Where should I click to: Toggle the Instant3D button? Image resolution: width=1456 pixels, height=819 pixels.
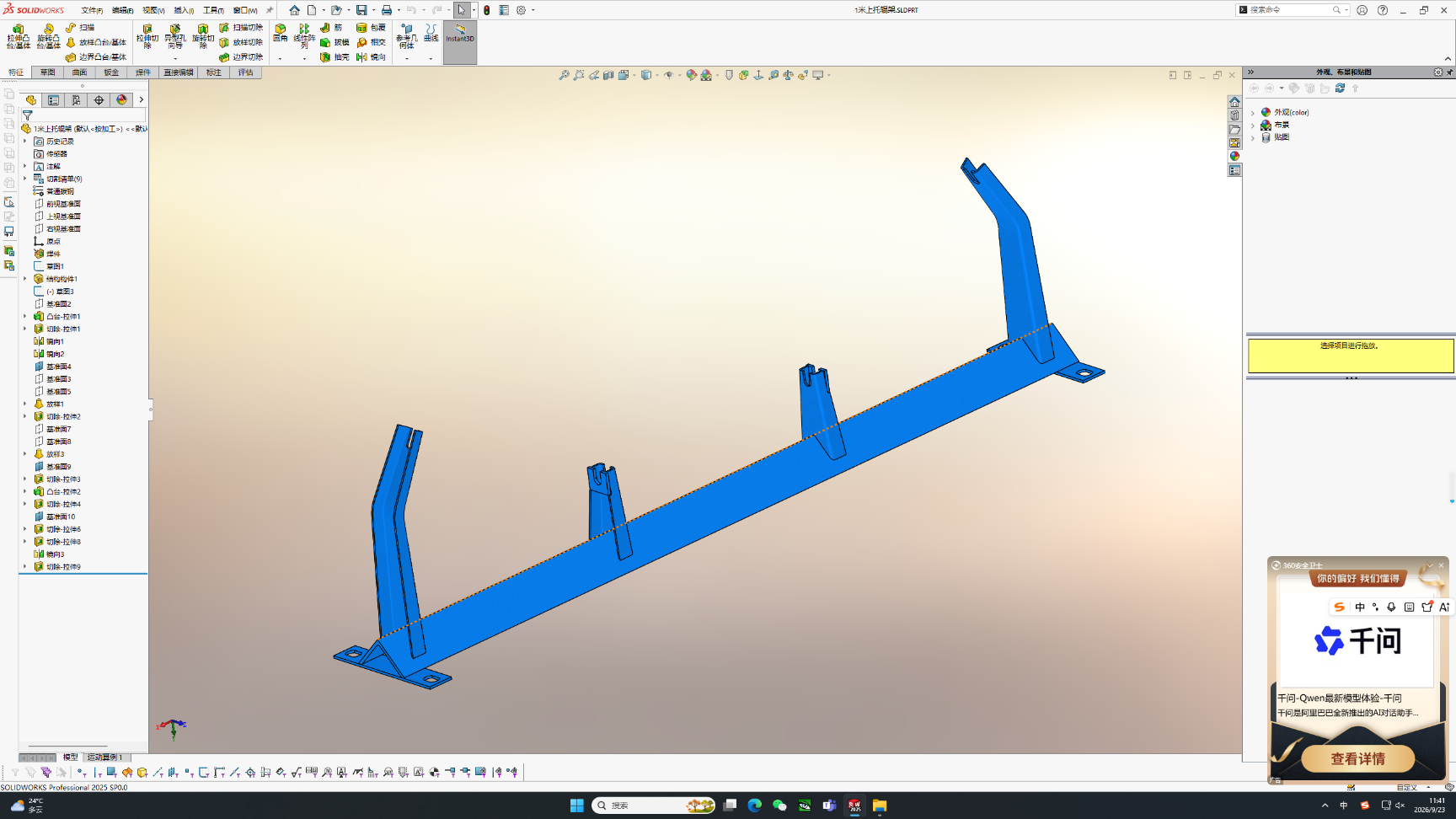click(460, 42)
